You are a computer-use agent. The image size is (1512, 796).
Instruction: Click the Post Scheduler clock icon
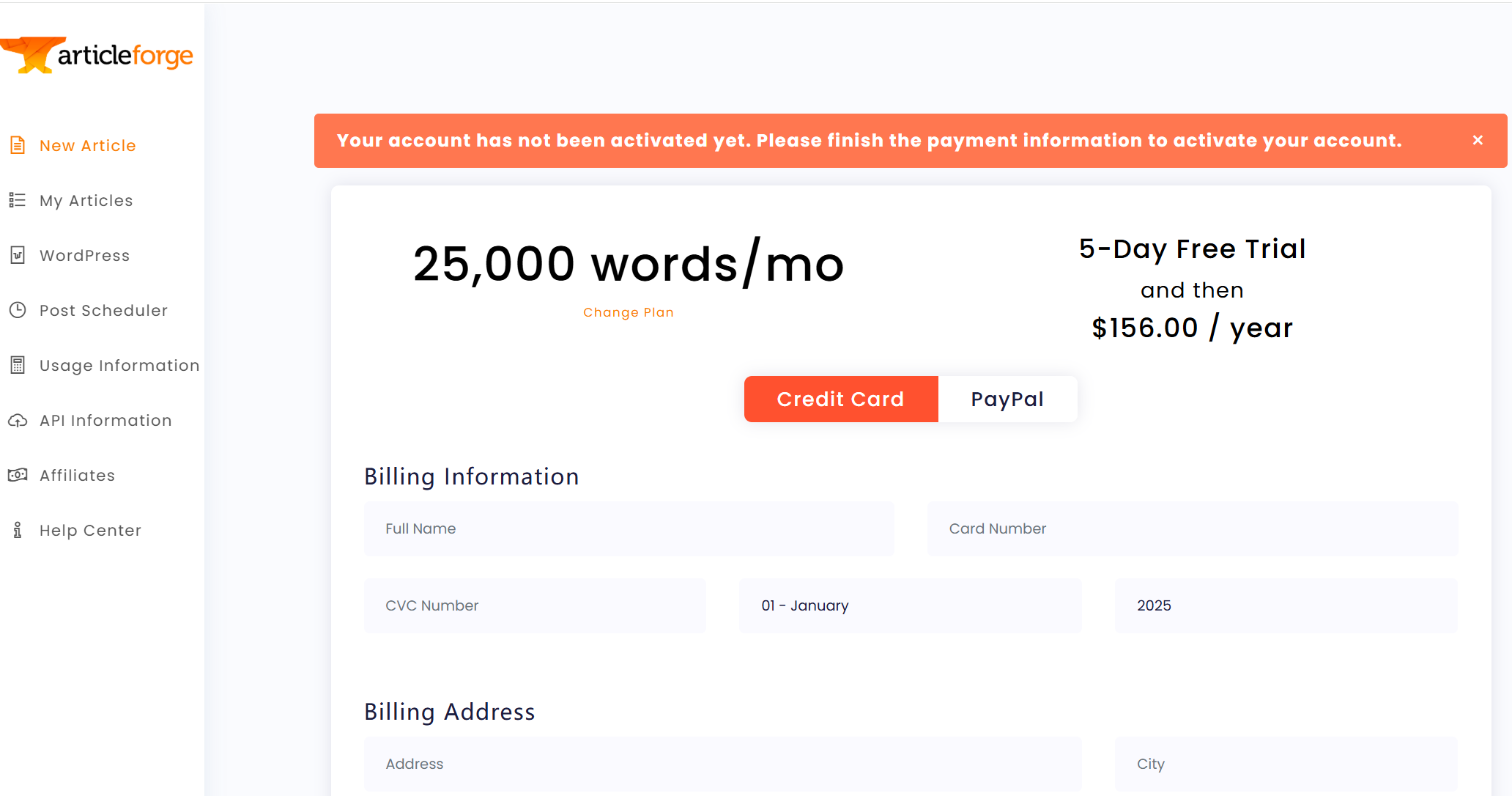[x=18, y=310]
